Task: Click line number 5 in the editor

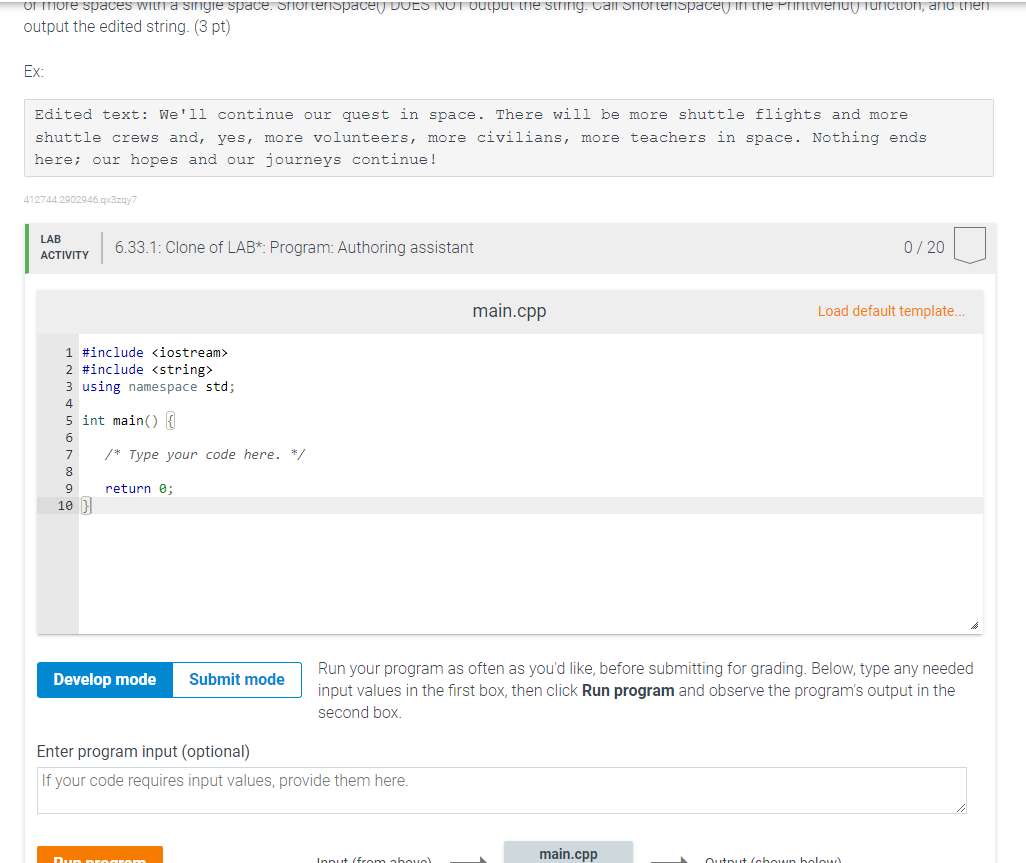Action: pos(68,420)
